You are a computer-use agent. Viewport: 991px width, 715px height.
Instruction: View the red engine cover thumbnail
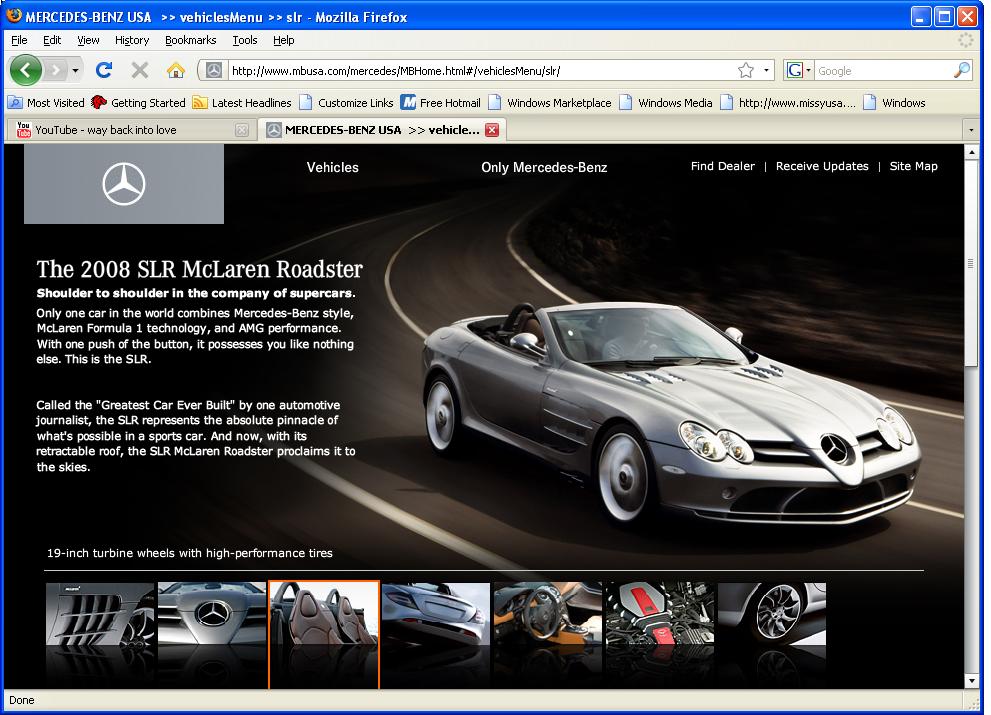659,613
